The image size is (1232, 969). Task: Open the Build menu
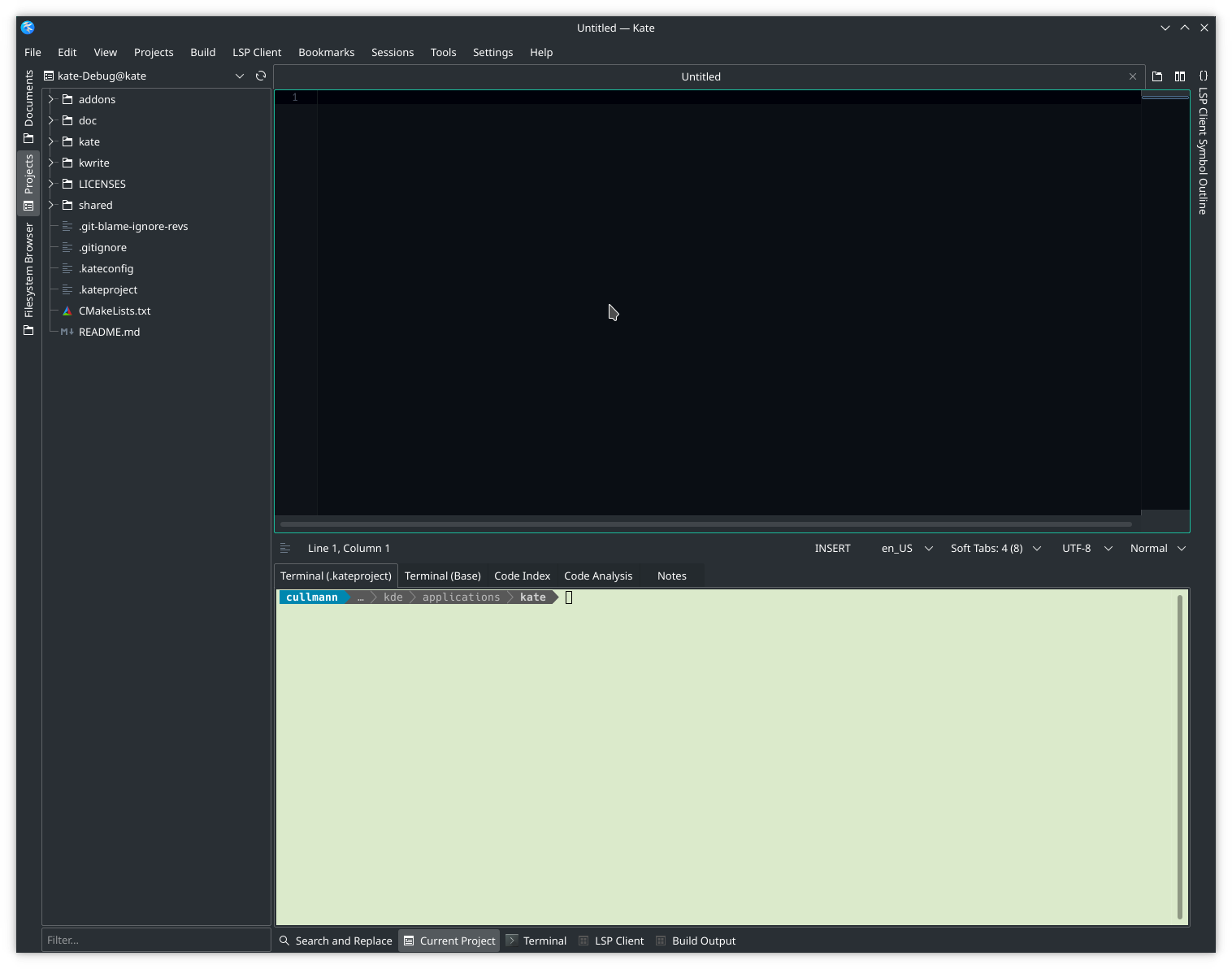coord(202,52)
